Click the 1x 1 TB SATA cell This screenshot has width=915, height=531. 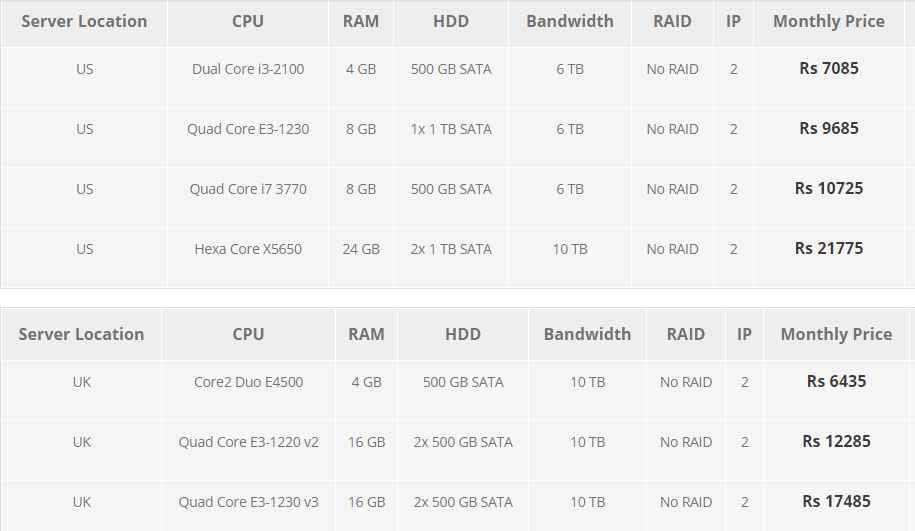[x=451, y=129]
